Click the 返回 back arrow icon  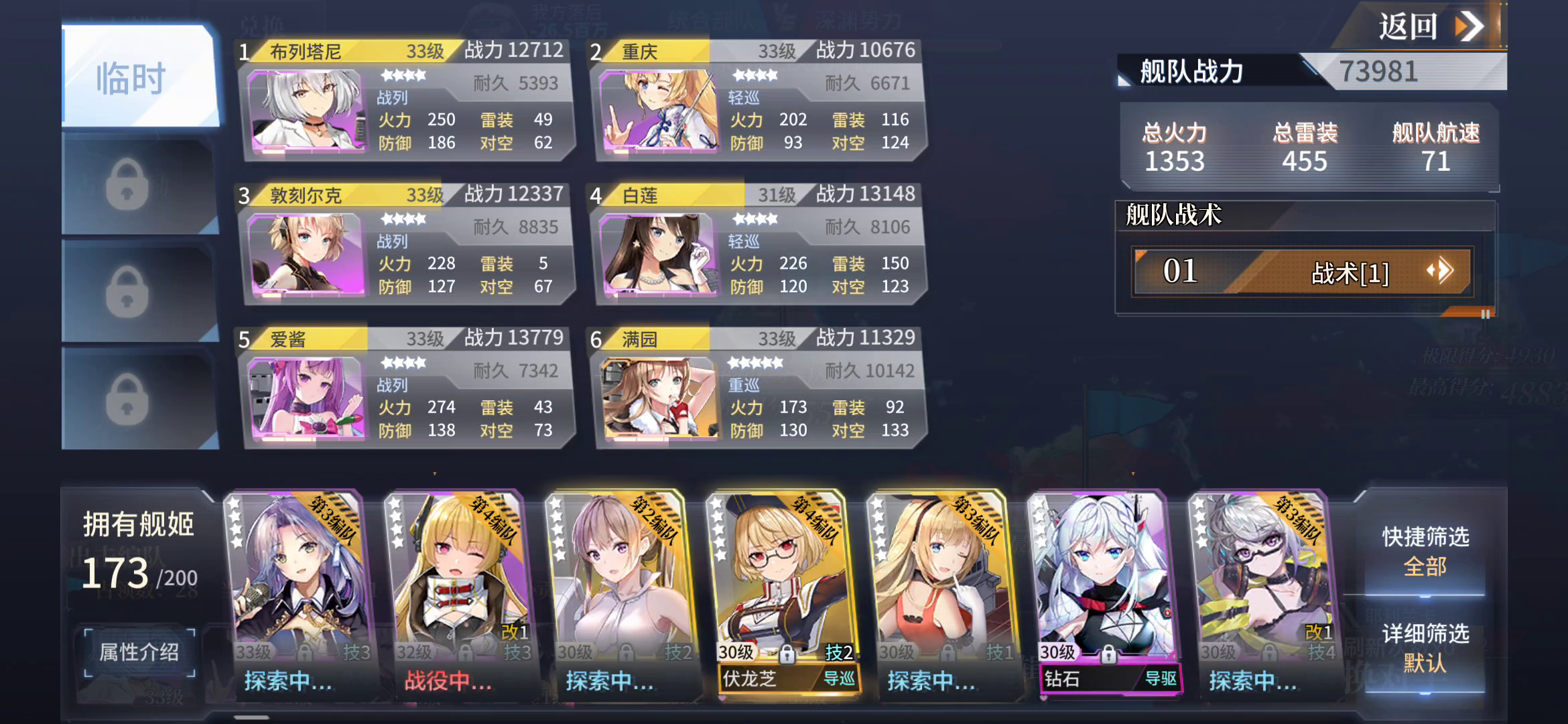click(1469, 27)
